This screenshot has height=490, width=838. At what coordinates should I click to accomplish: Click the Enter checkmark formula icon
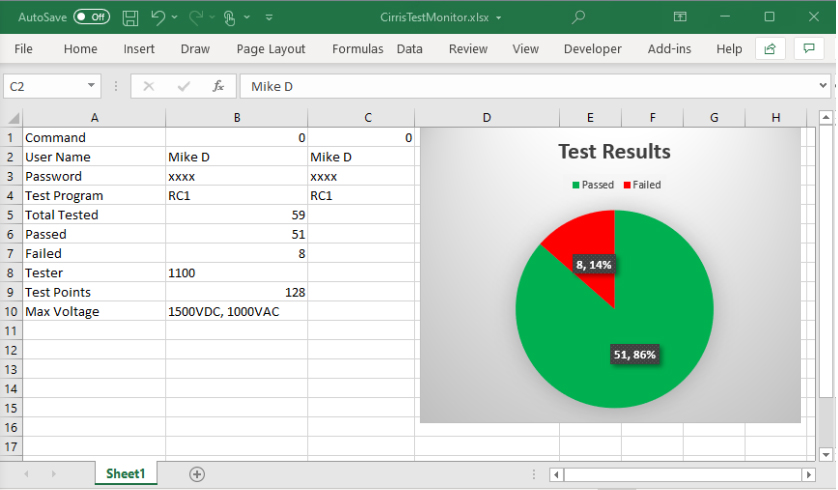click(184, 86)
